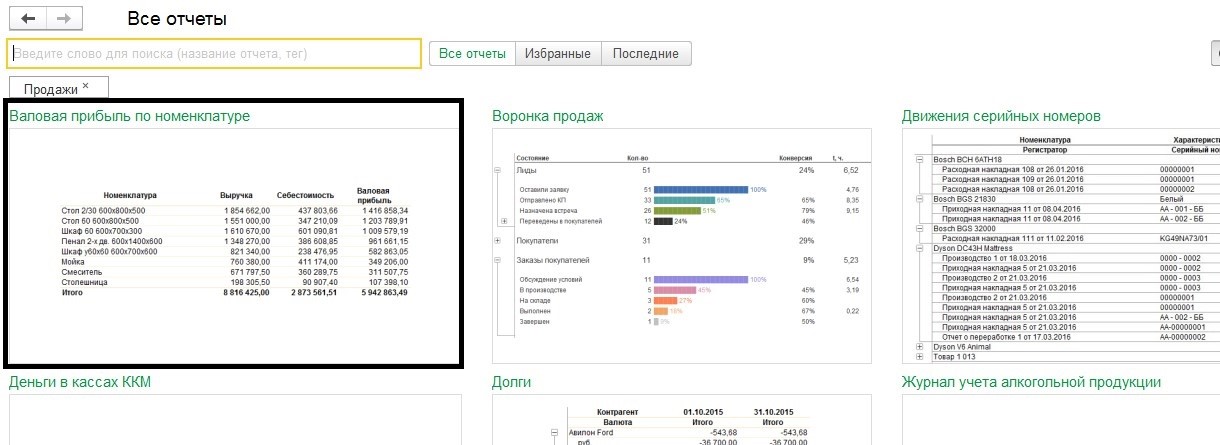The height and width of the screenshot is (445, 1220).
Task: Expand the Покупатели row in sales funnel
Action: tap(498, 241)
